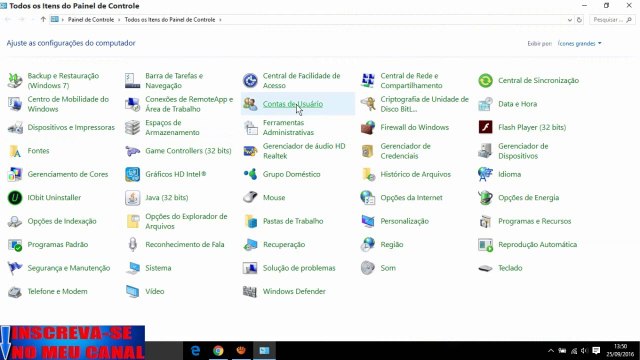Open Segurança e Manutenção flag icon
The width and height of the screenshot is (640, 360).
(x=15, y=268)
